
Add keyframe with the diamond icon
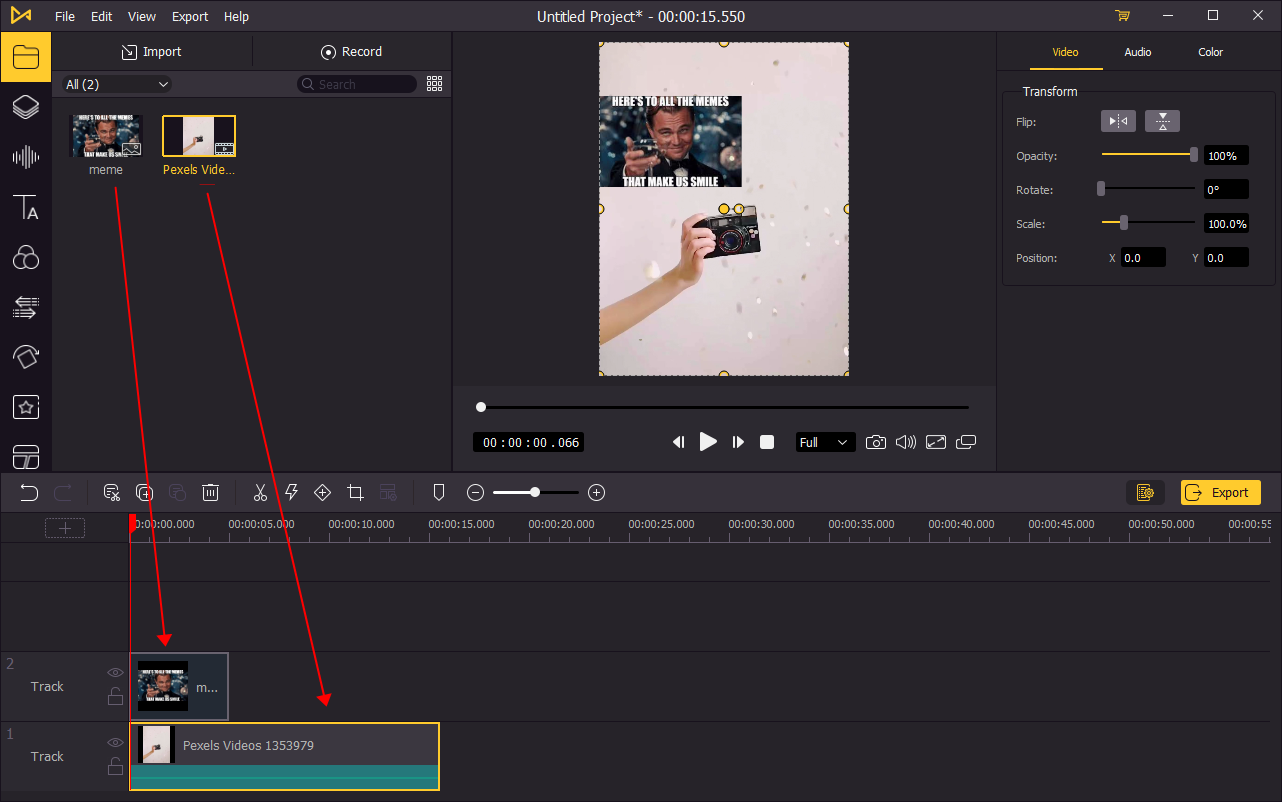pos(322,492)
